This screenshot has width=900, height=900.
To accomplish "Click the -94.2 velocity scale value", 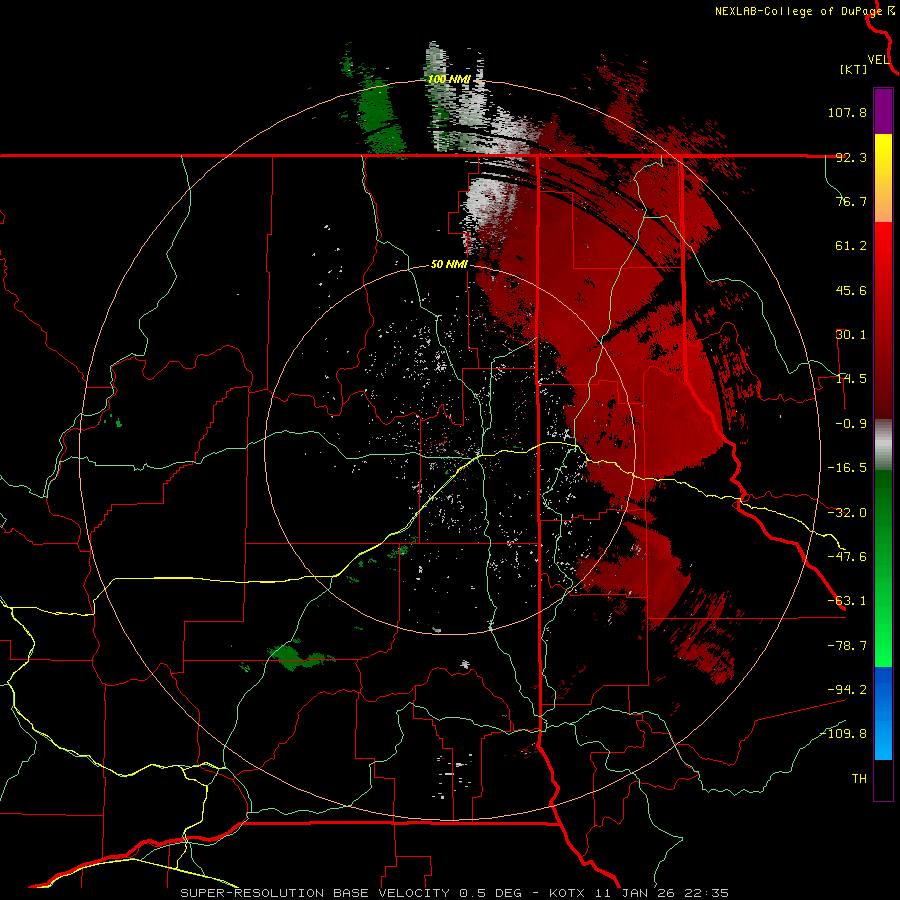I will click(x=847, y=690).
